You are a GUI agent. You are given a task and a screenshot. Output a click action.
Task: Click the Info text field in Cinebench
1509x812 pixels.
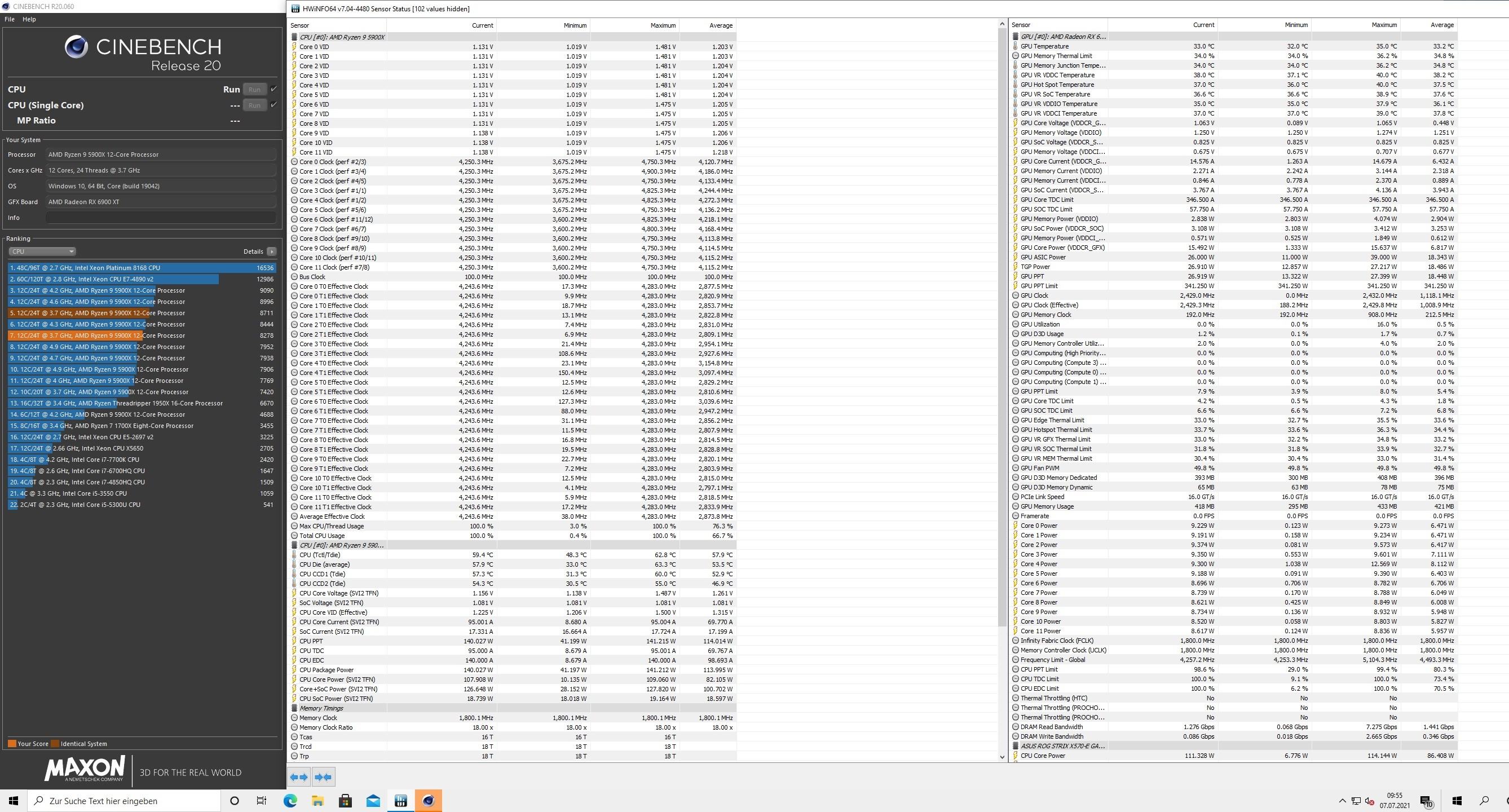tap(161, 217)
